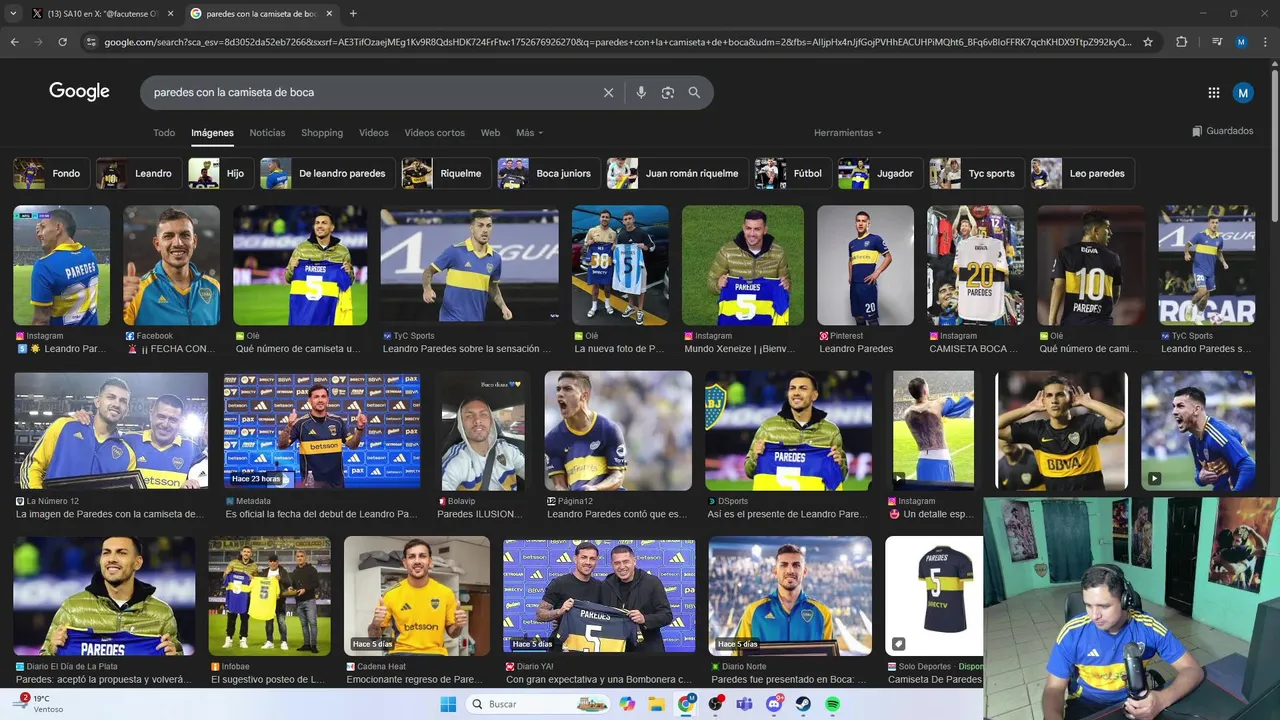Filter by Leo paredes chip
Viewport: 1280px width, 720px height.
pos(1083,173)
